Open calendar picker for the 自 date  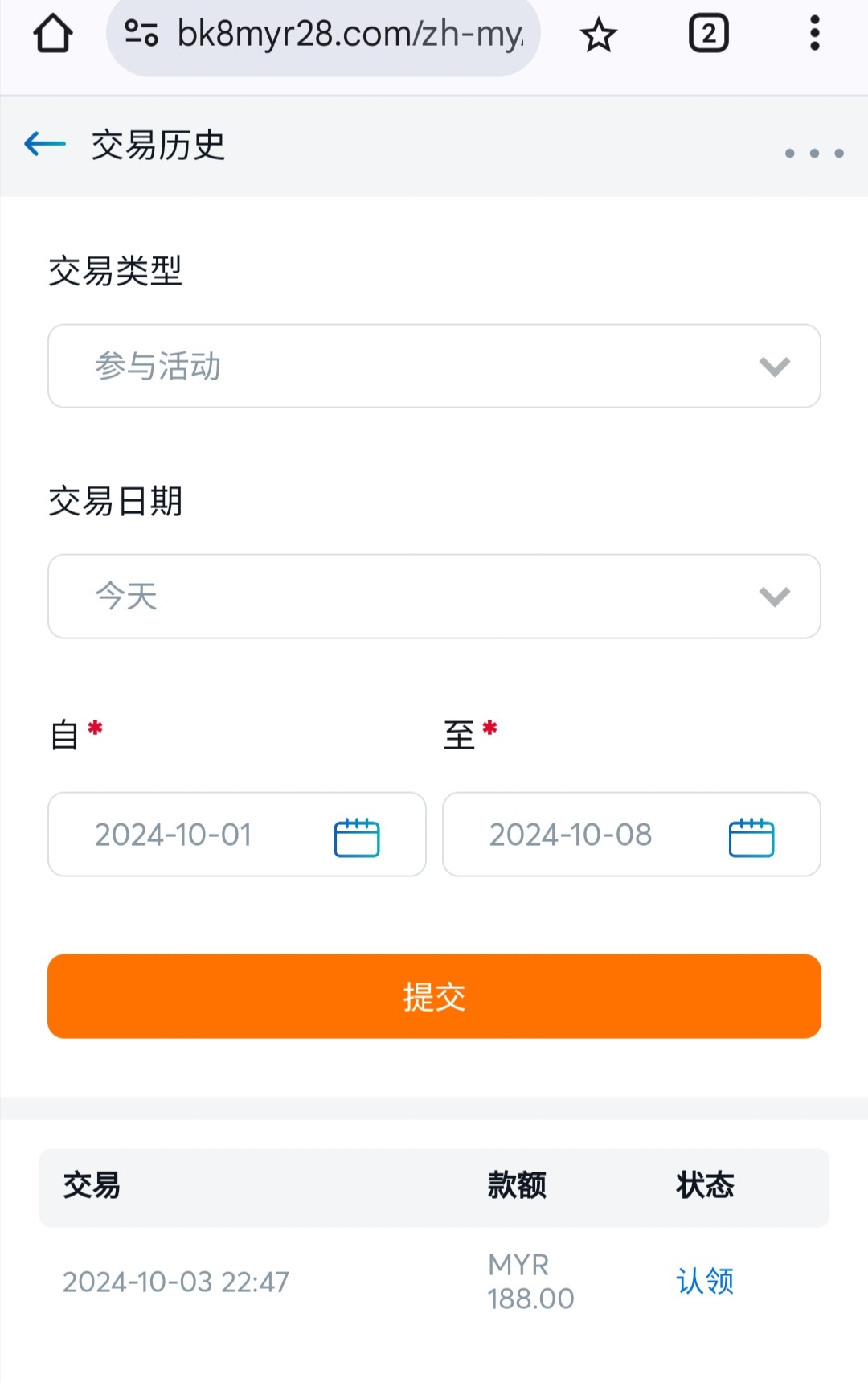coord(356,837)
